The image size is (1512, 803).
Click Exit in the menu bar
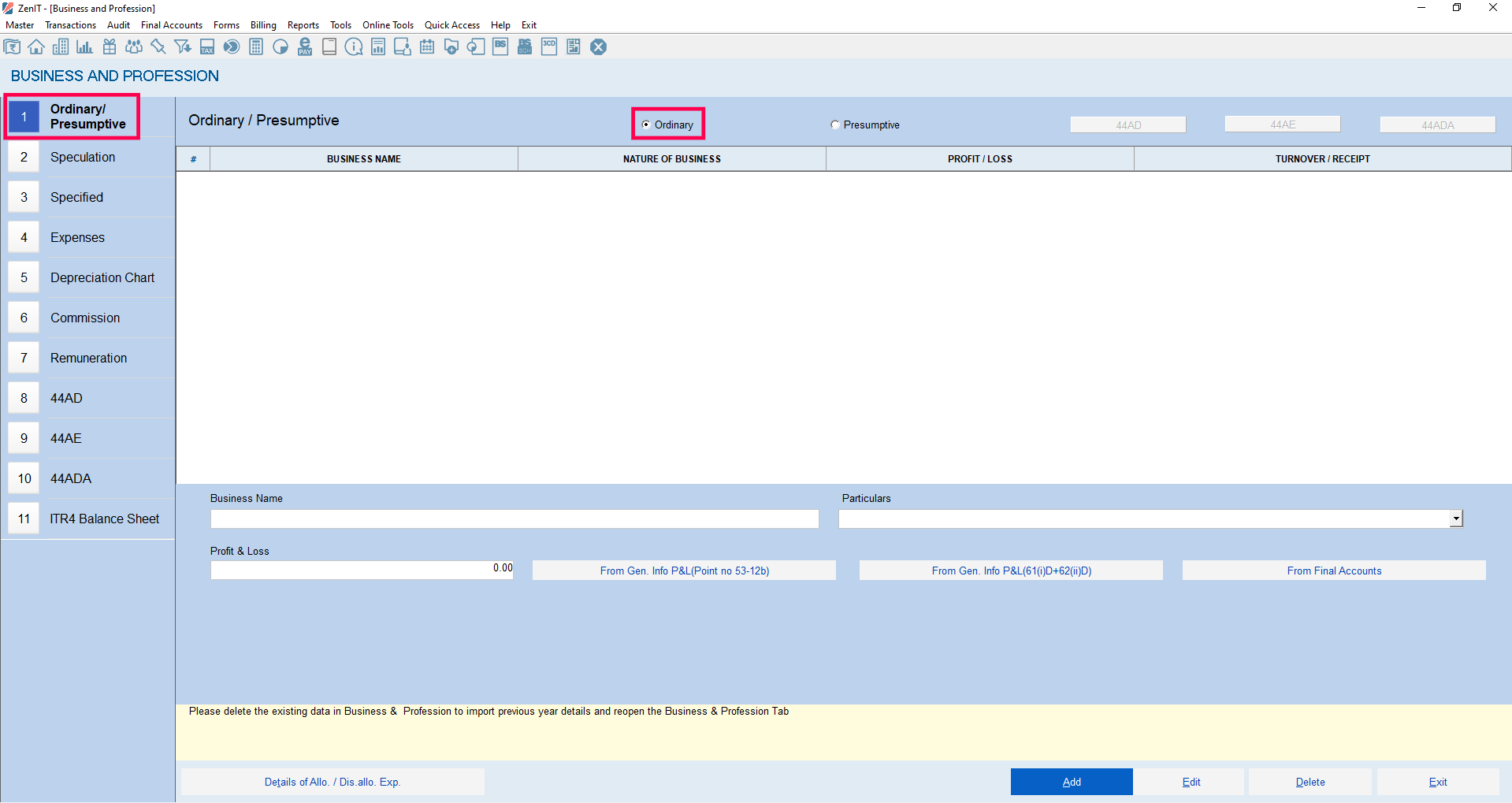(529, 25)
